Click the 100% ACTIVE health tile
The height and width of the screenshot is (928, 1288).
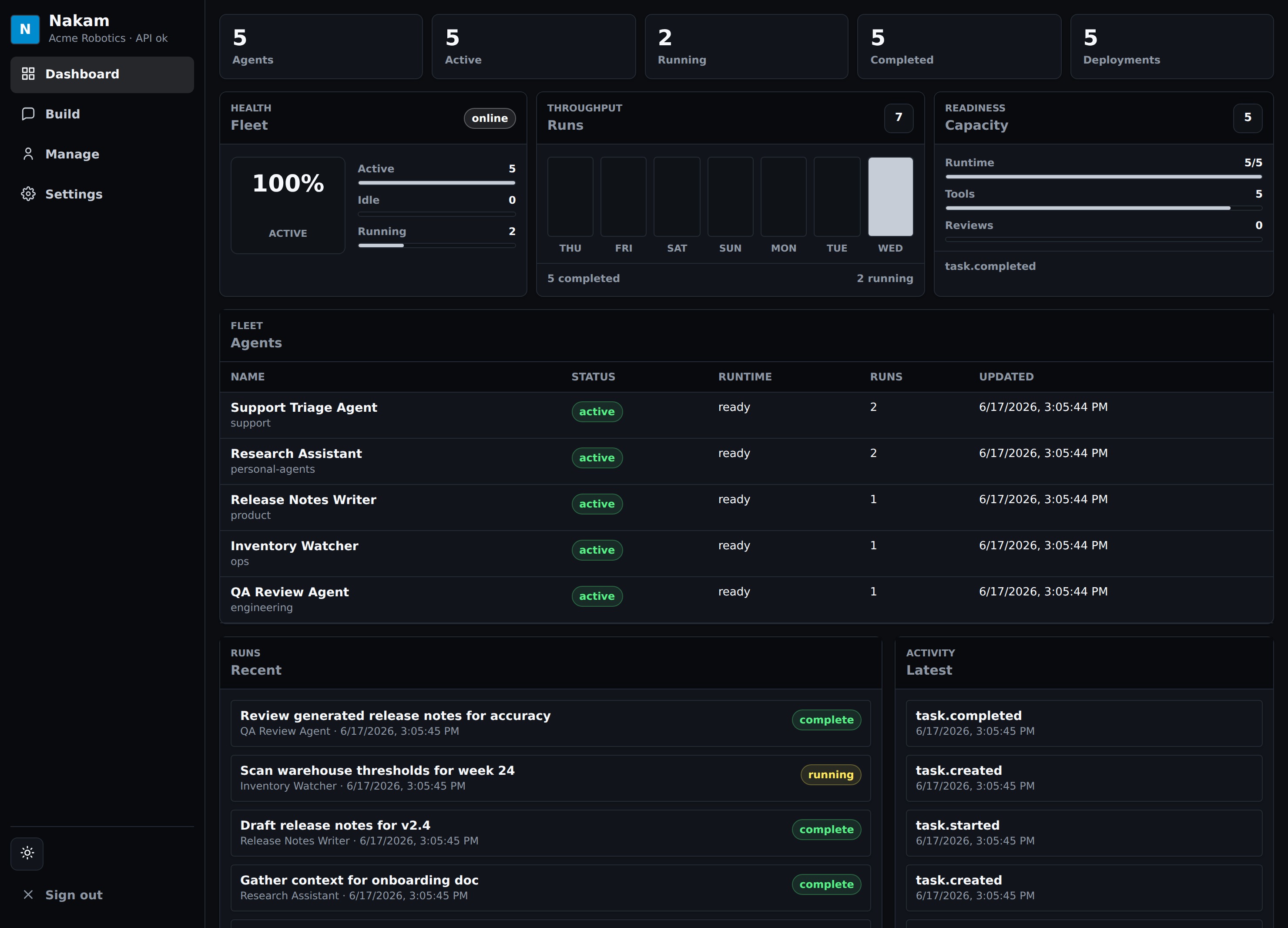pyautogui.click(x=288, y=205)
